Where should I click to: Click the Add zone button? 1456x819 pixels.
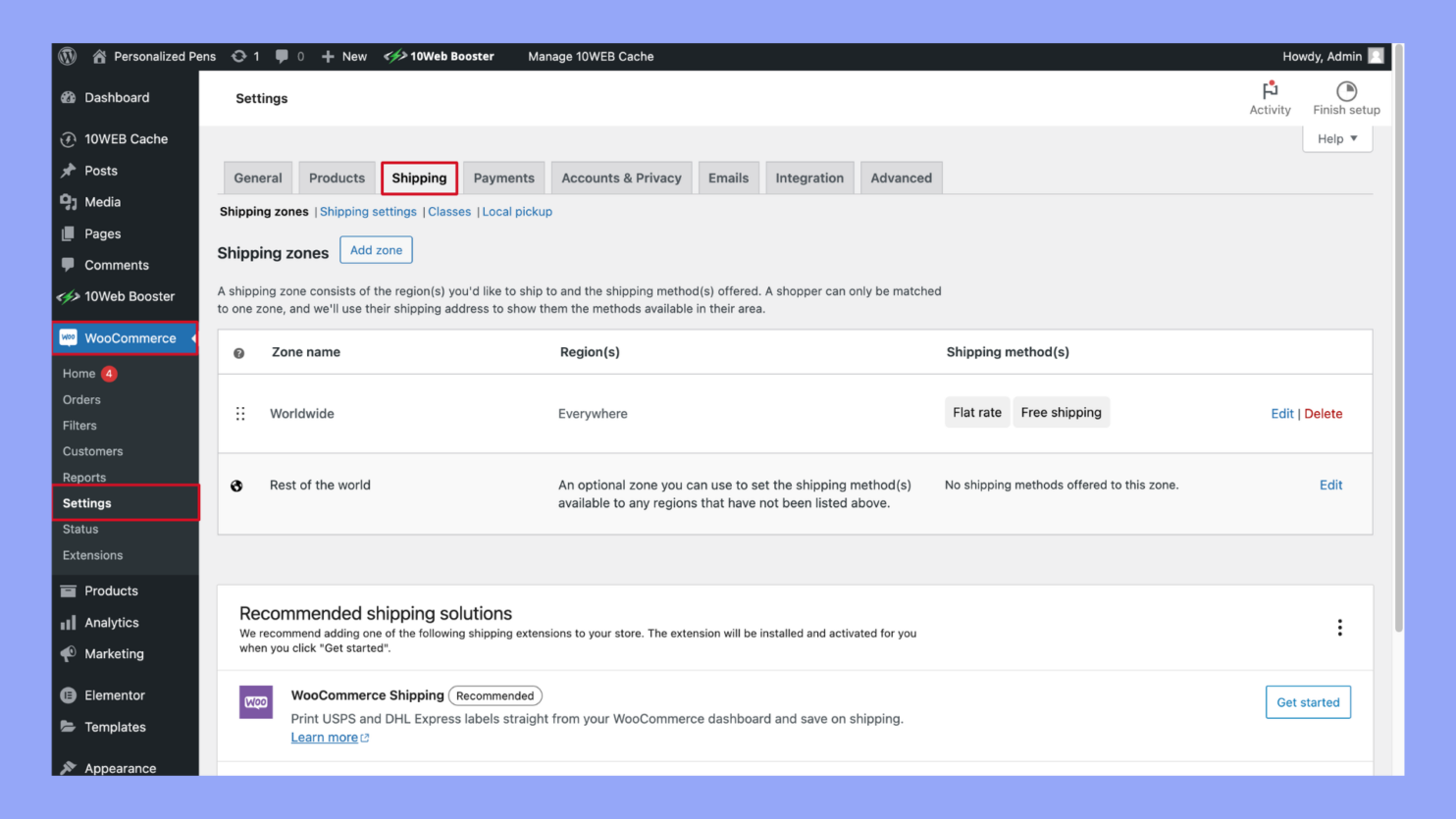376,250
